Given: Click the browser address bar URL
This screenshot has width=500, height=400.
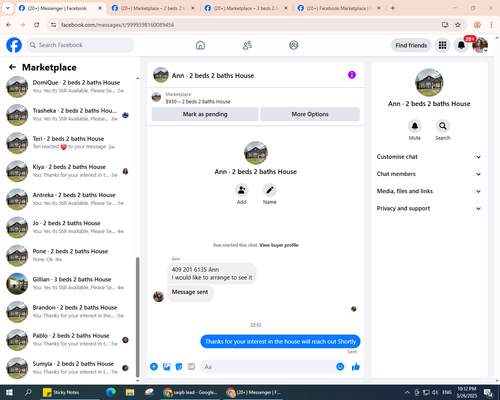Looking at the screenshot, I should [x=117, y=25].
